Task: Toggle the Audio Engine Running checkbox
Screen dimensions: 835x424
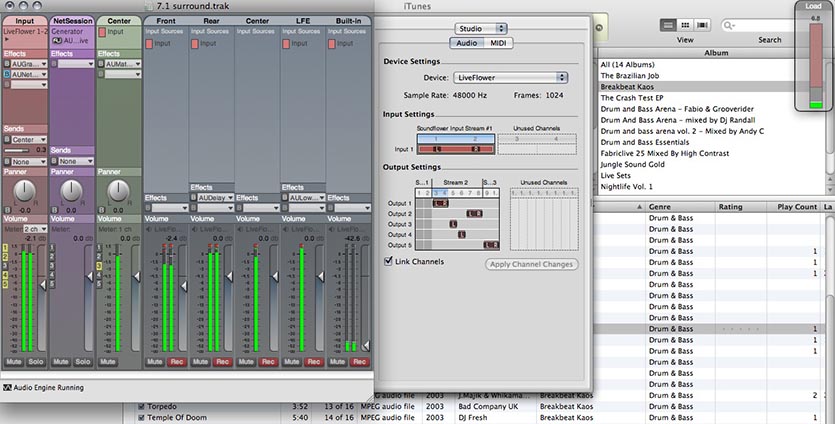Action: click(x=8, y=387)
